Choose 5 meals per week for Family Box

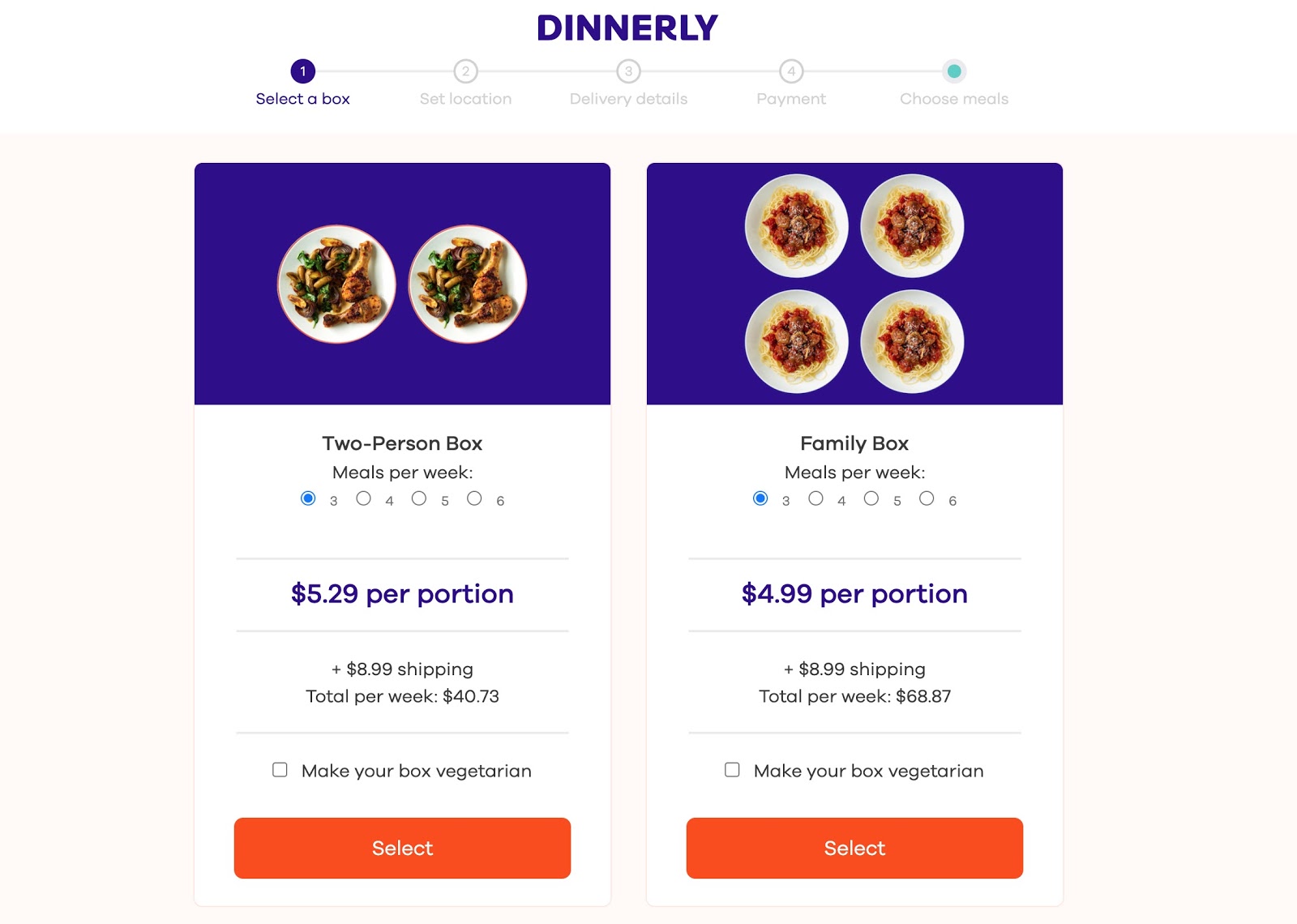tap(871, 498)
